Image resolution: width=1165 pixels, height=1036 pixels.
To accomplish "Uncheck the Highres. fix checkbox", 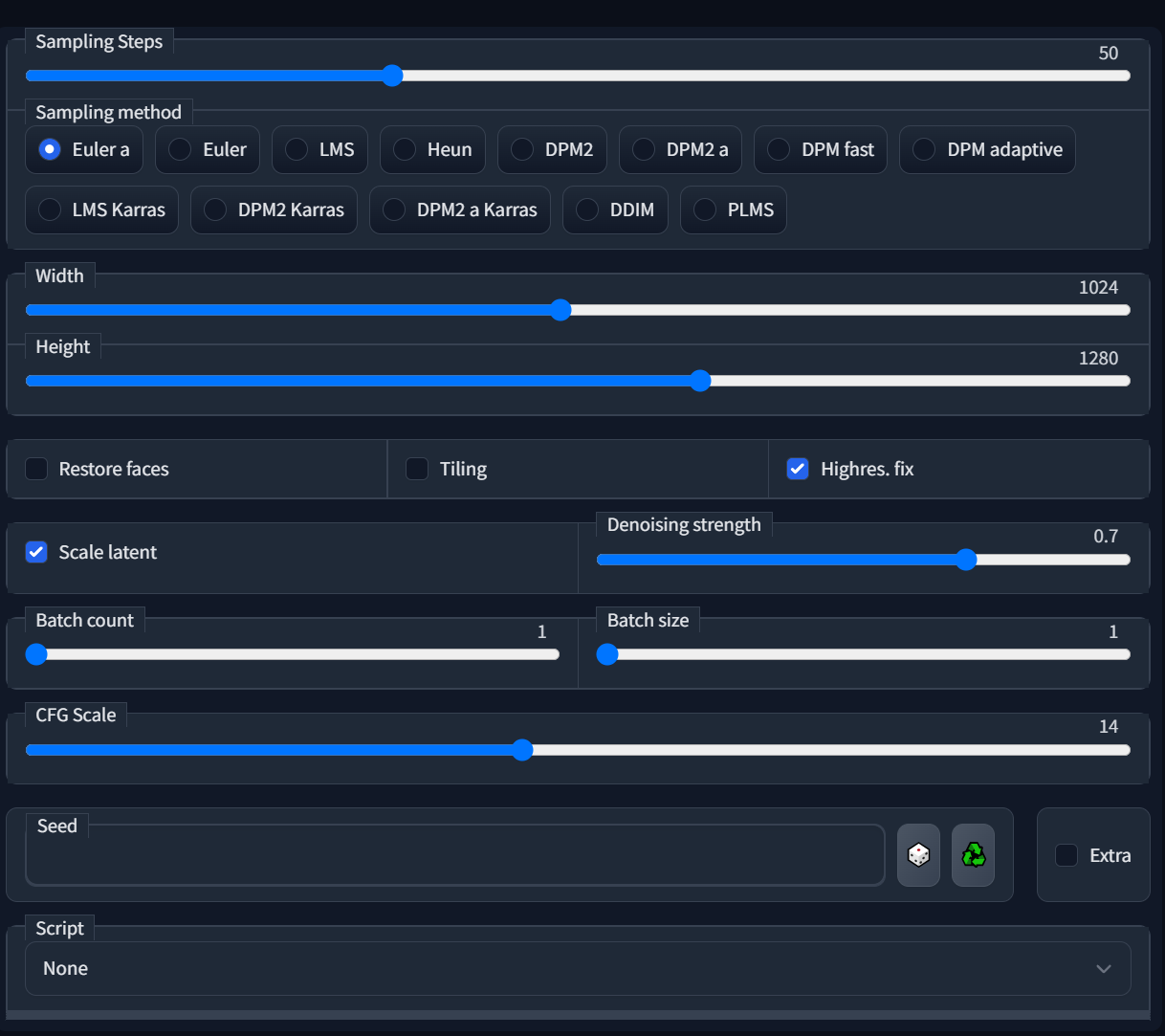I will [x=798, y=469].
